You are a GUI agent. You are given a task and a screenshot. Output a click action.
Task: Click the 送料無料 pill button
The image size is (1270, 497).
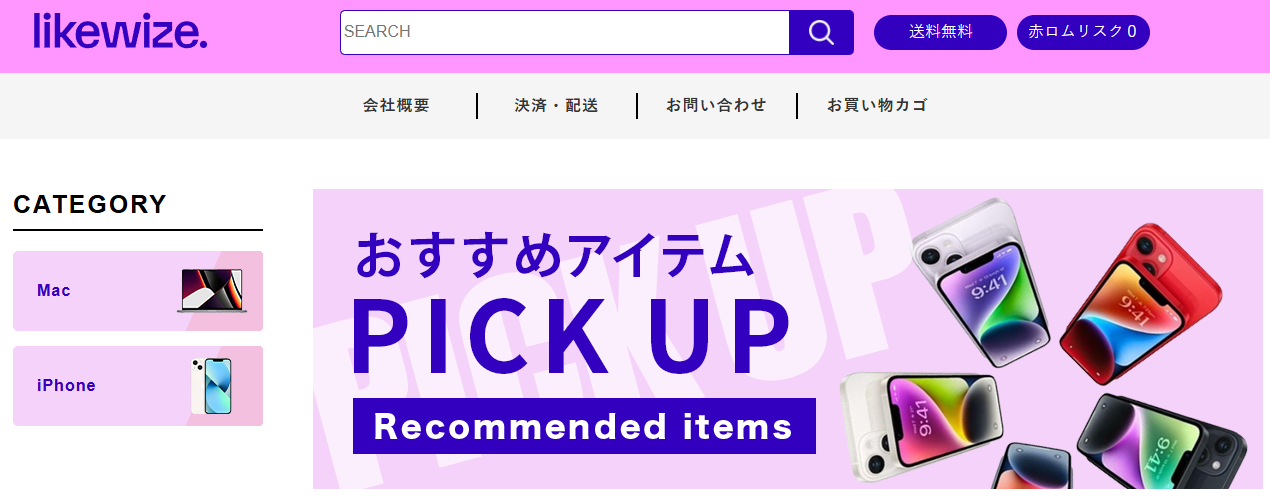940,32
